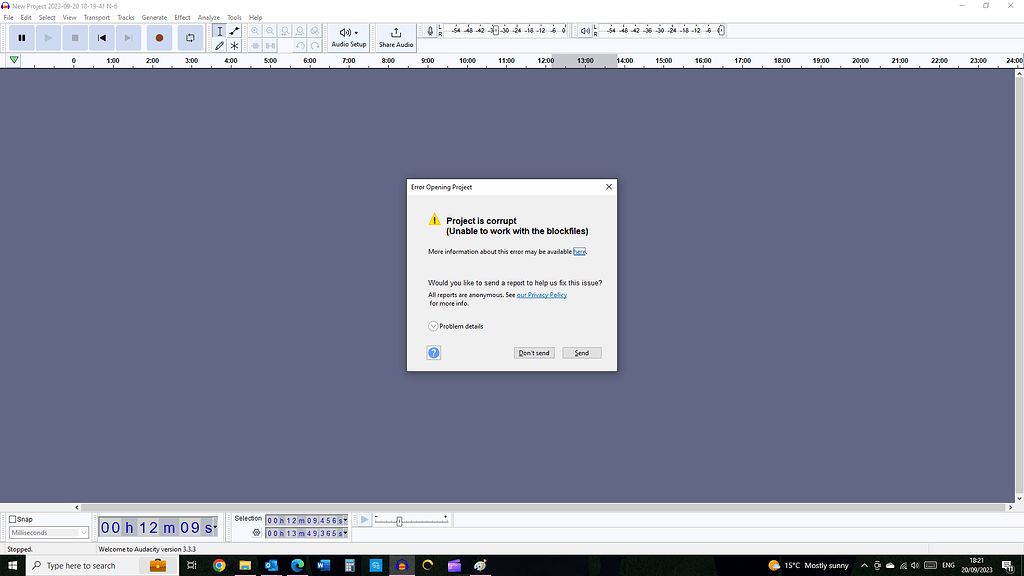The image size is (1024, 576).
Task: Activate the Multi-tool
Action: [x=233, y=46]
